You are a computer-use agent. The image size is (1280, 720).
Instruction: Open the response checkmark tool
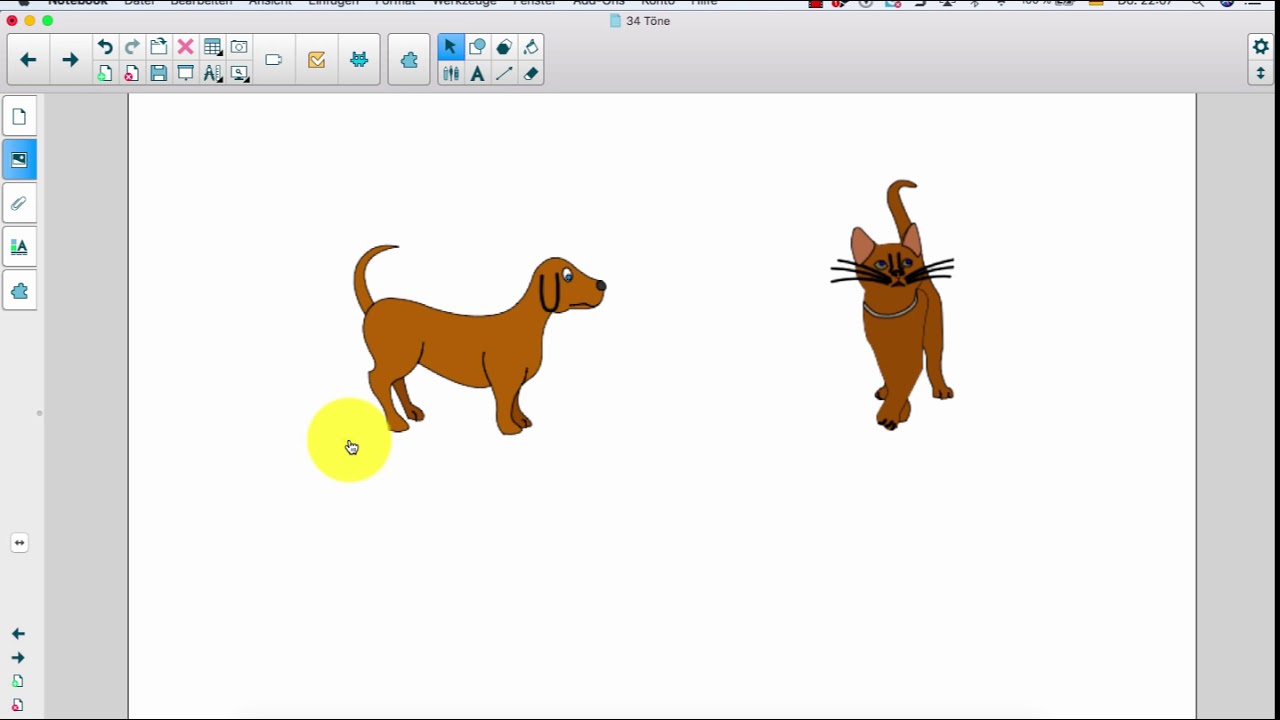pyautogui.click(x=317, y=60)
